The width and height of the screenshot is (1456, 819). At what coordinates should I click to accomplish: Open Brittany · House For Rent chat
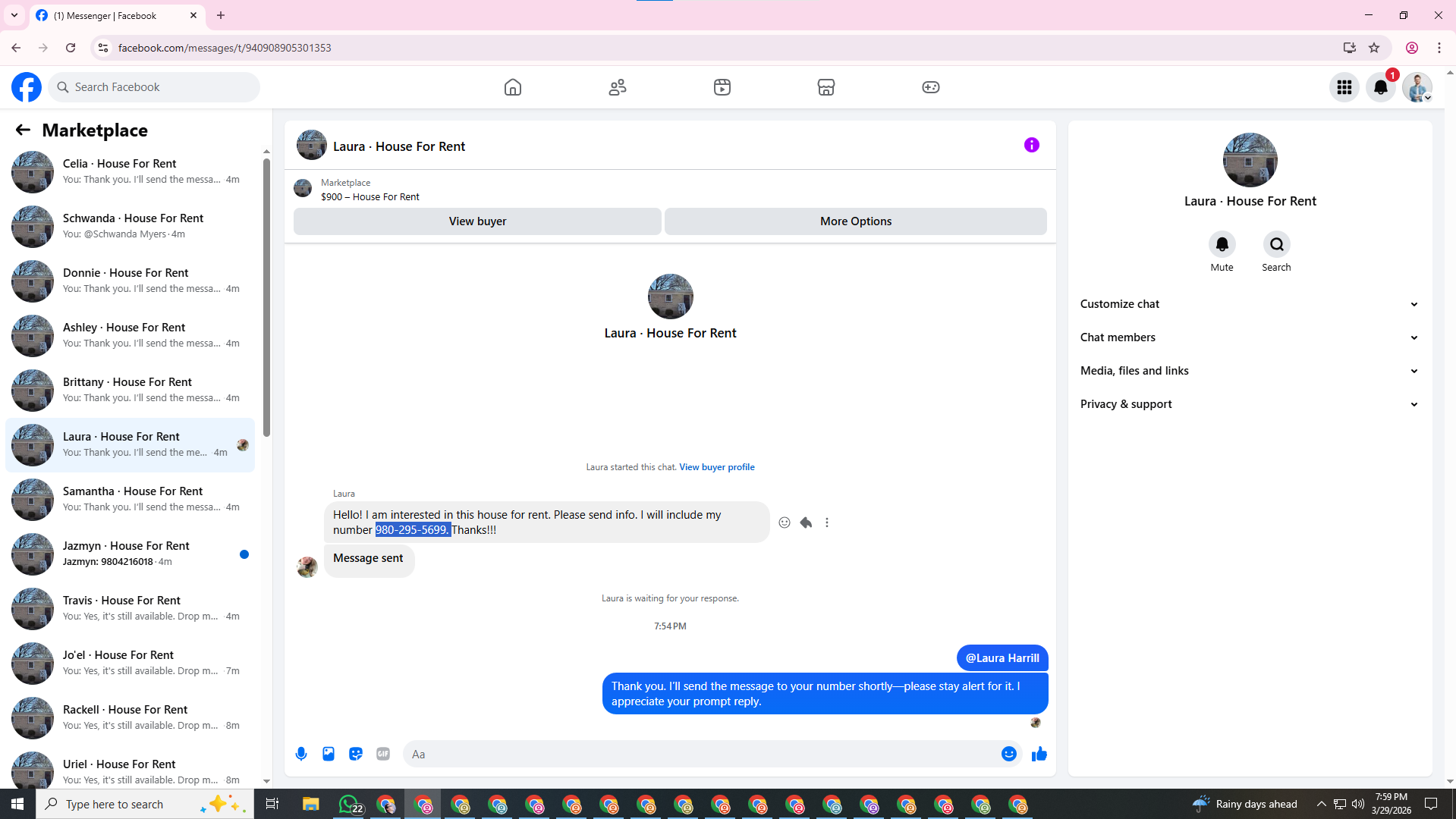coord(130,390)
